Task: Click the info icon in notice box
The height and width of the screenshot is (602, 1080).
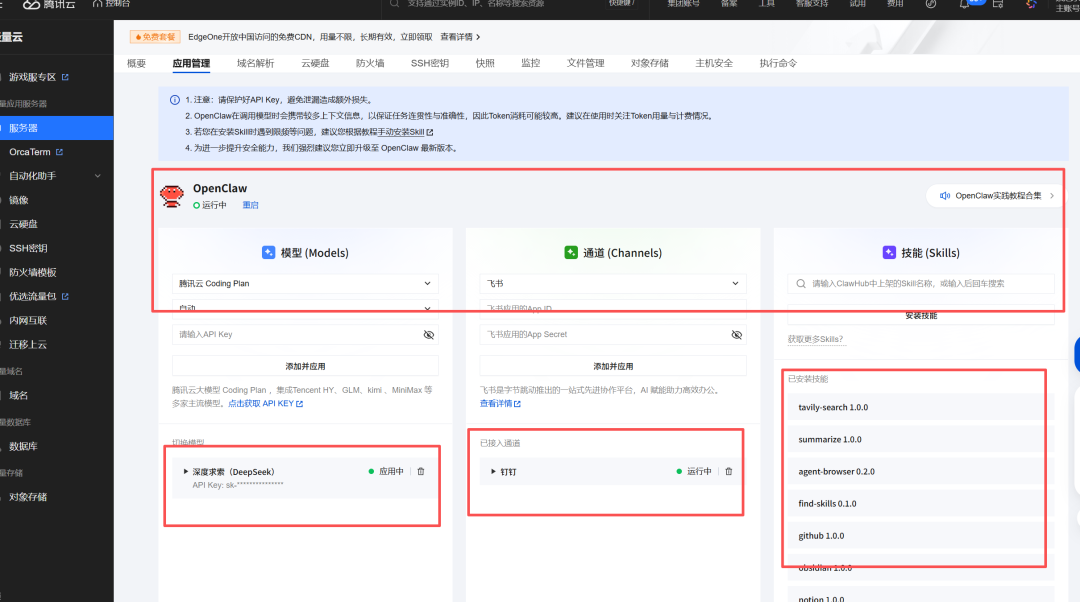Action: coord(175,100)
